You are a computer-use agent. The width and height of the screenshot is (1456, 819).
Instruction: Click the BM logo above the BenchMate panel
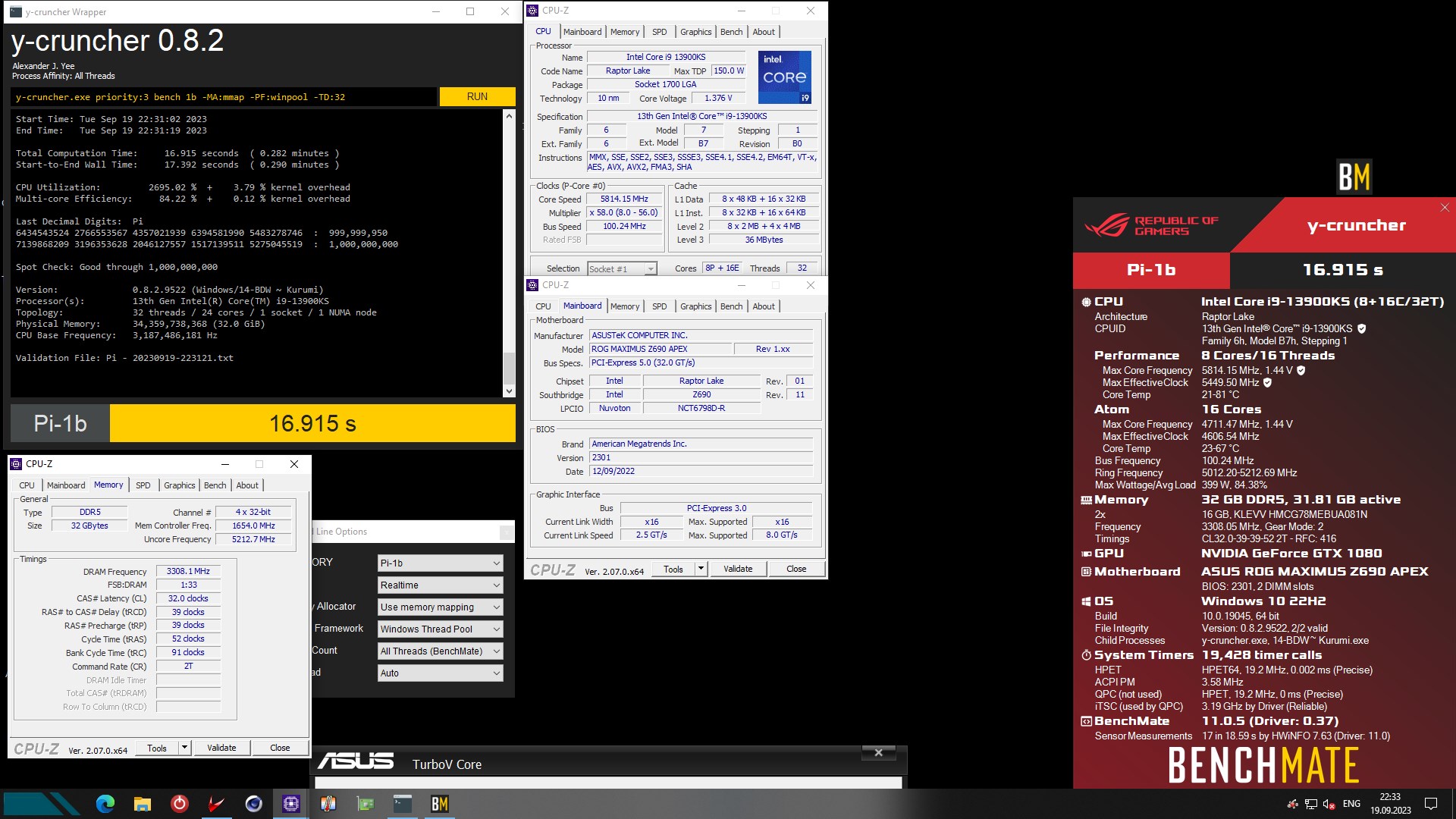pos(1354,177)
